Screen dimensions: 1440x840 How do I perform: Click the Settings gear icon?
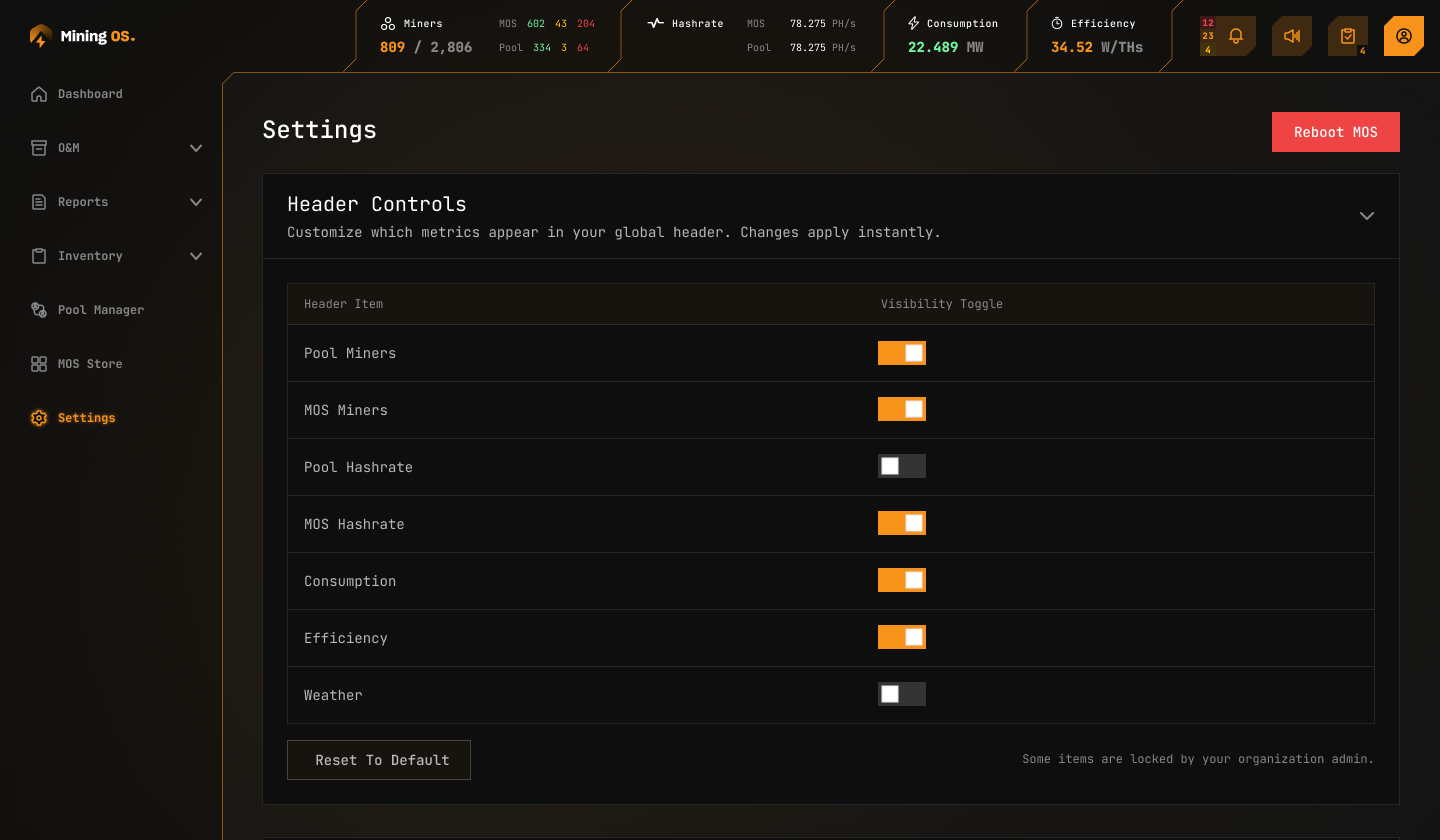click(x=38, y=418)
